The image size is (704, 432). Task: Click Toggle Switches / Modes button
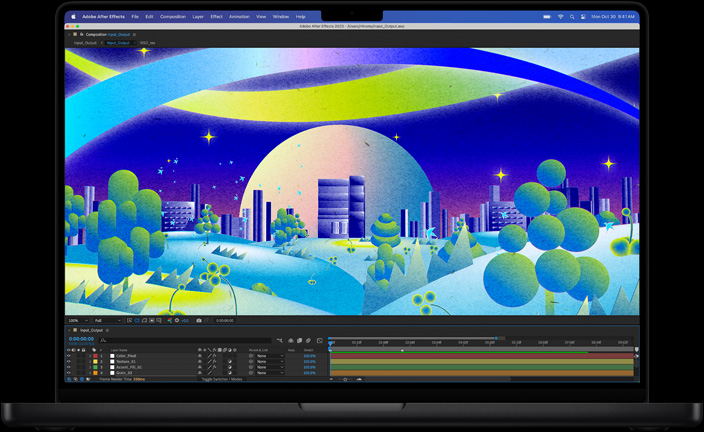[x=221, y=380]
